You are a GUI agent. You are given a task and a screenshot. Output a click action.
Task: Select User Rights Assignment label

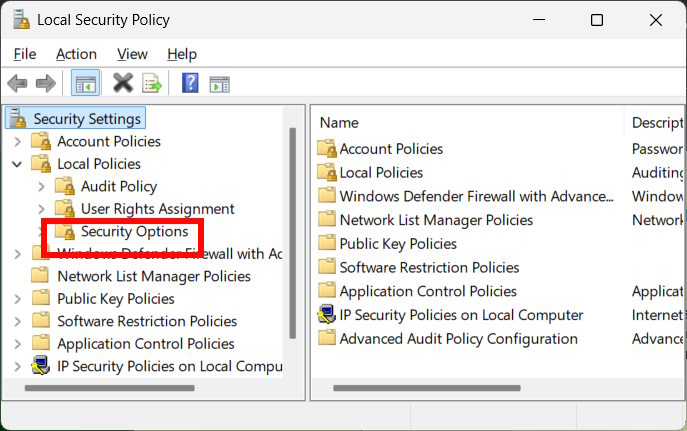pyautogui.click(x=158, y=208)
